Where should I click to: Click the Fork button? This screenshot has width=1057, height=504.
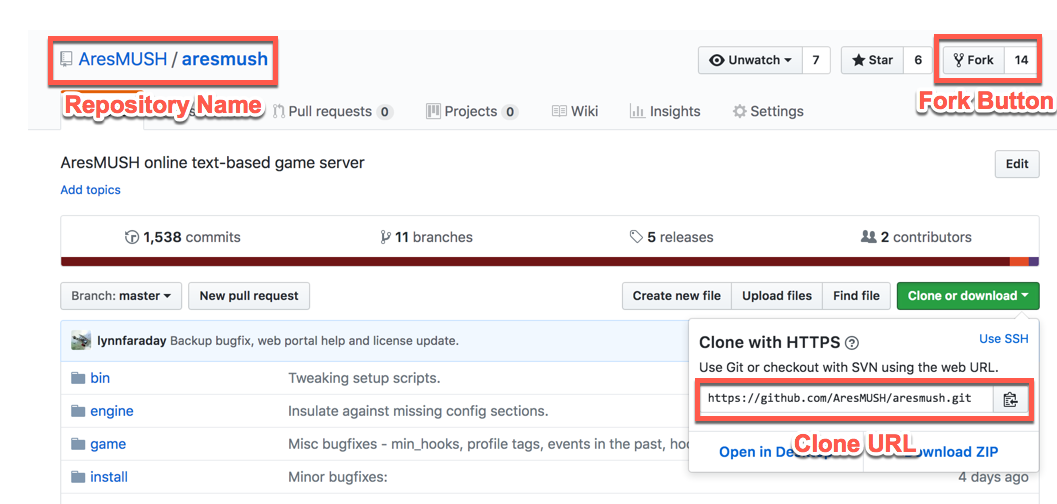(973, 60)
